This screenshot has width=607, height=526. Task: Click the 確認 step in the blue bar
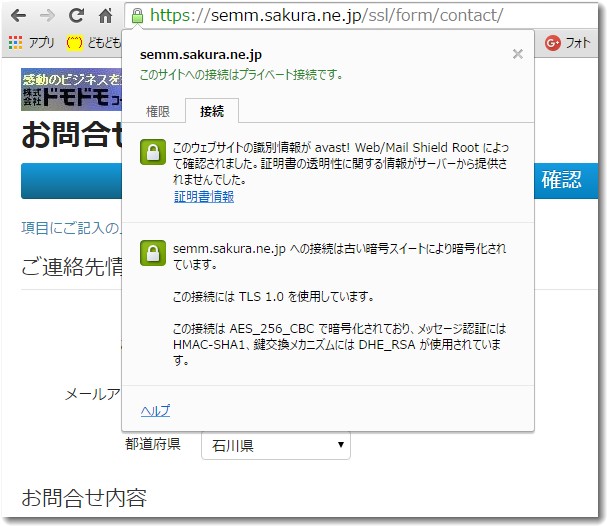point(561,180)
